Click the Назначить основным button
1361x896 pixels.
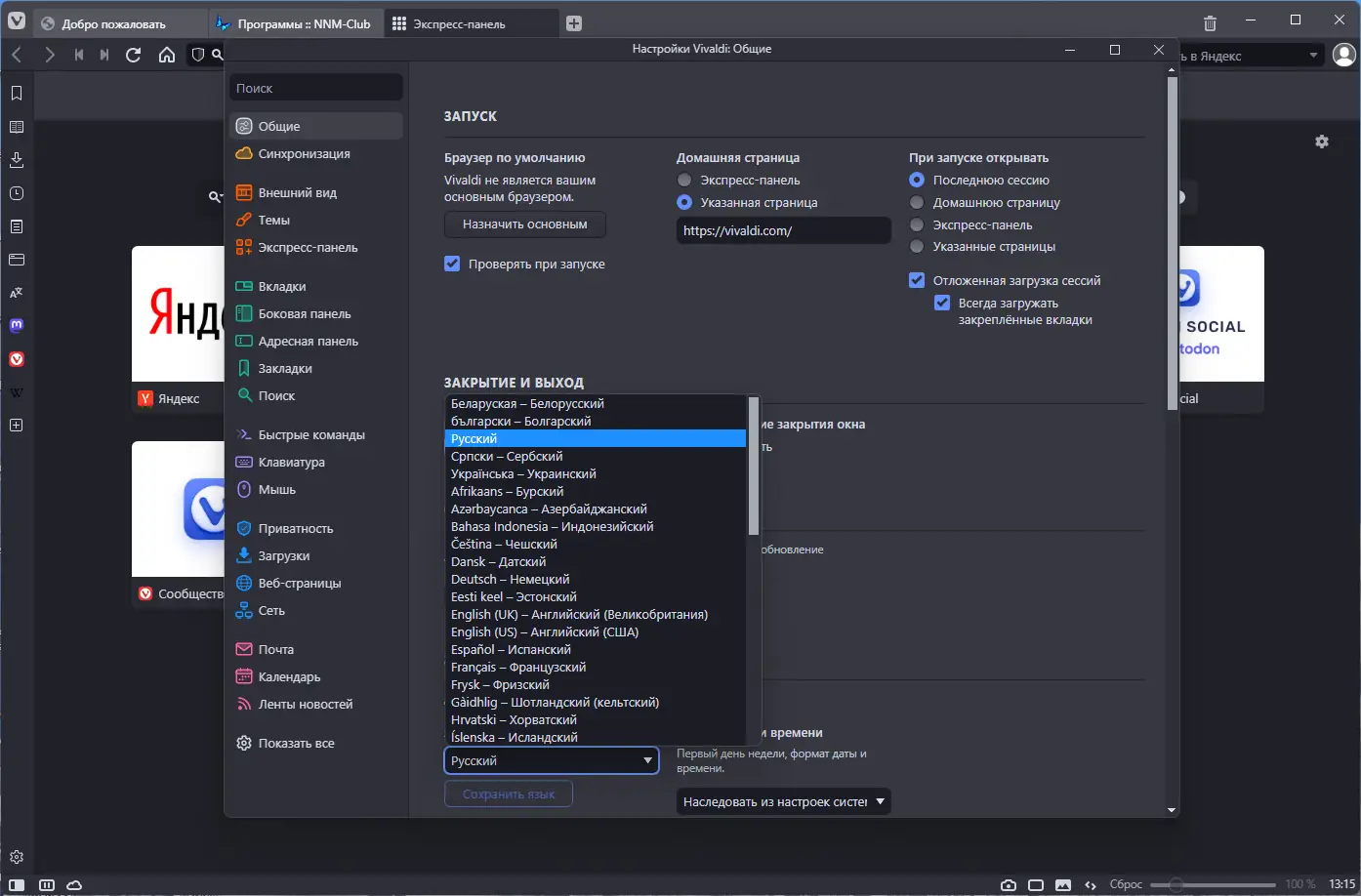[x=525, y=224]
